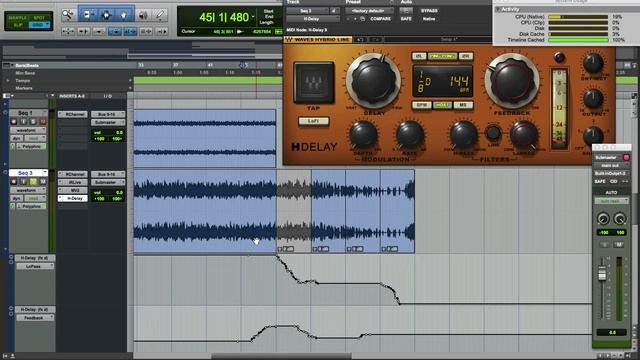The height and width of the screenshot is (360, 640).
Task: Select SHUFFLE edit mode
Action: 18,18
